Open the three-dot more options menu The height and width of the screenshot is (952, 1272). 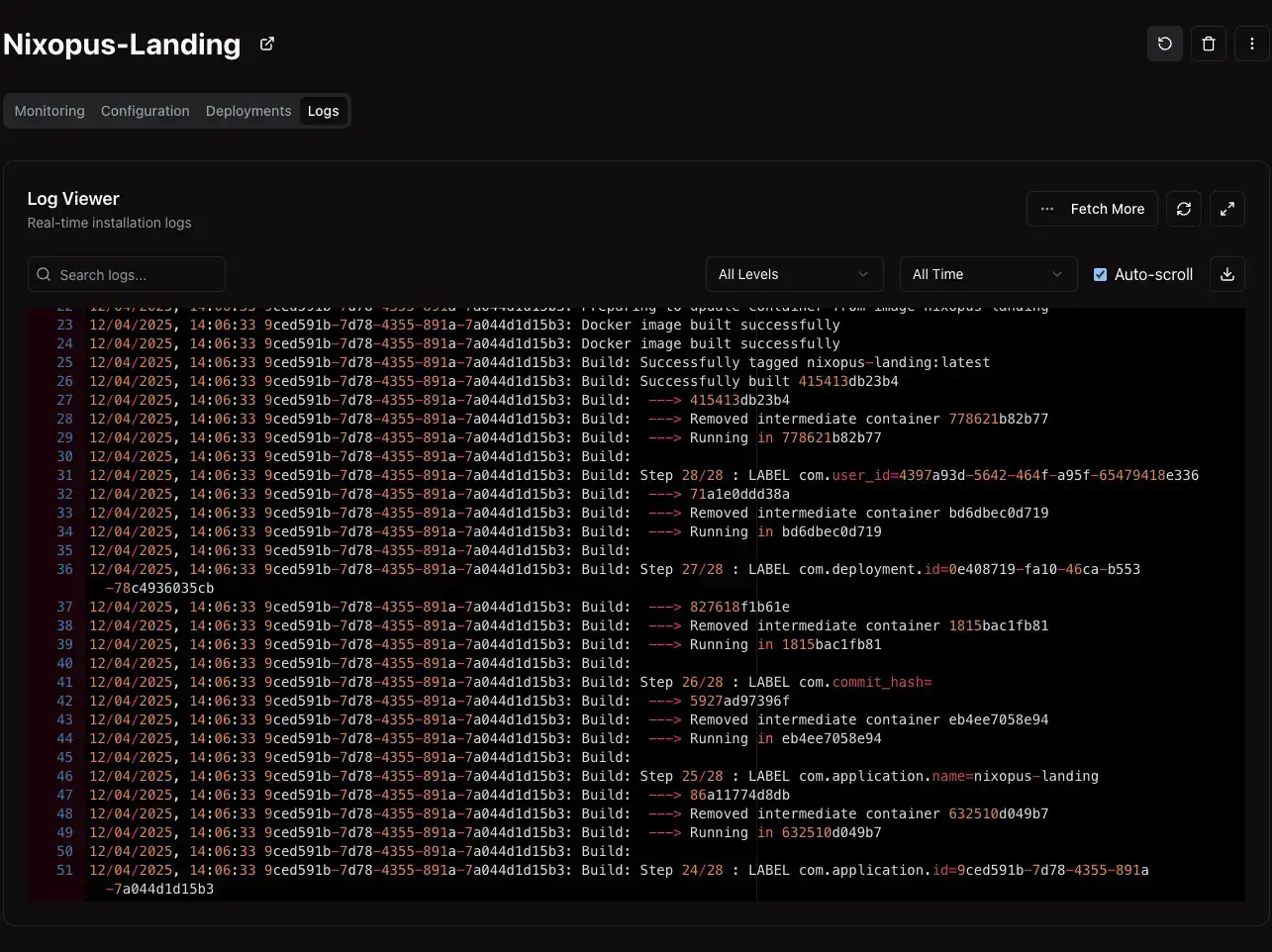[x=1252, y=44]
